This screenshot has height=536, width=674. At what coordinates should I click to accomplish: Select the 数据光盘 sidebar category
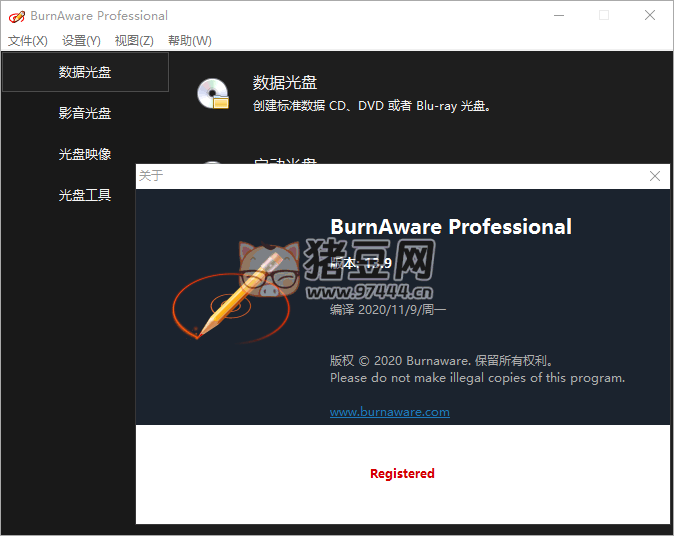[x=85, y=72]
